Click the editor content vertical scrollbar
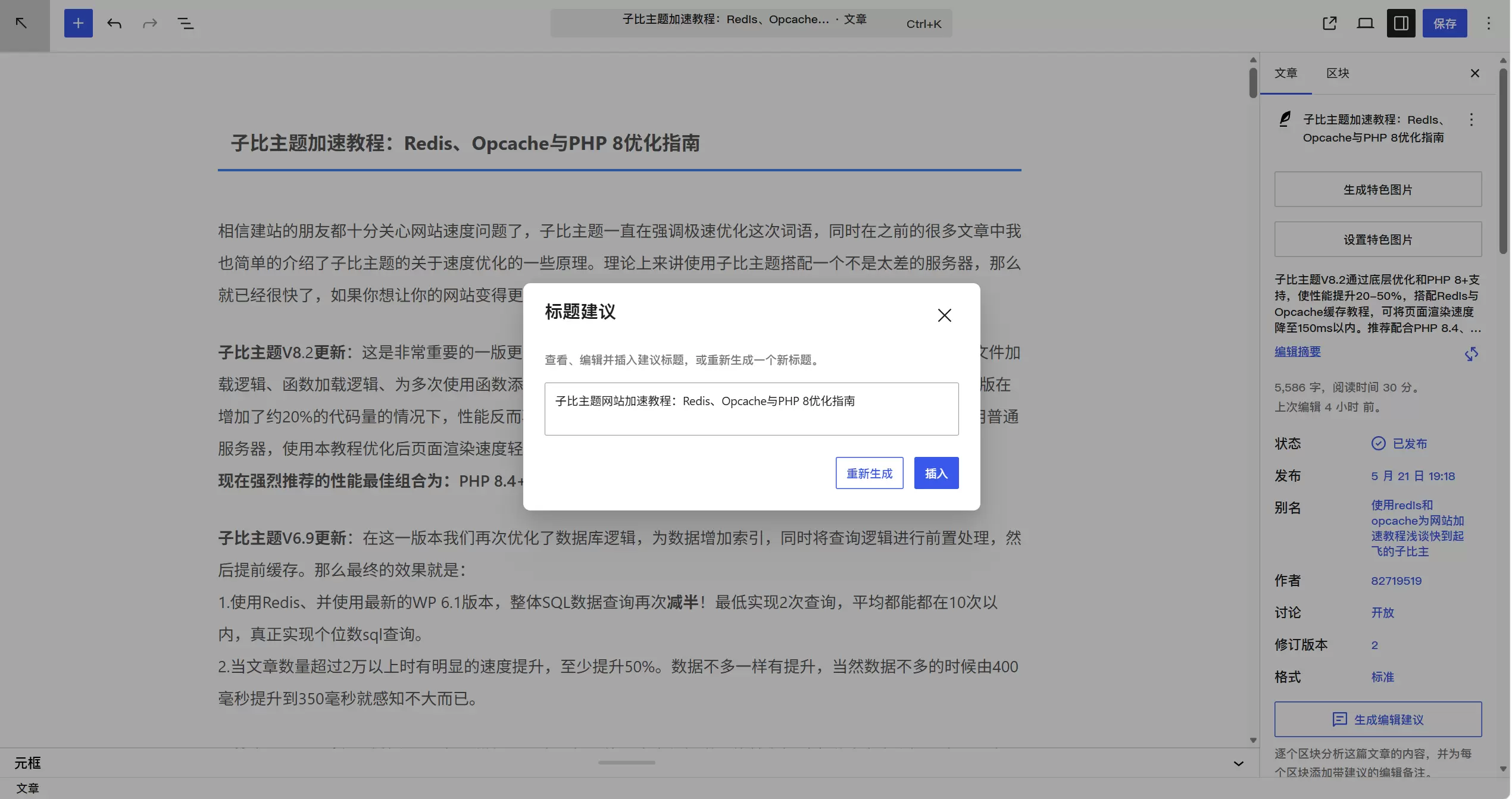This screenshot has height=799, width=1512. 1253,83
